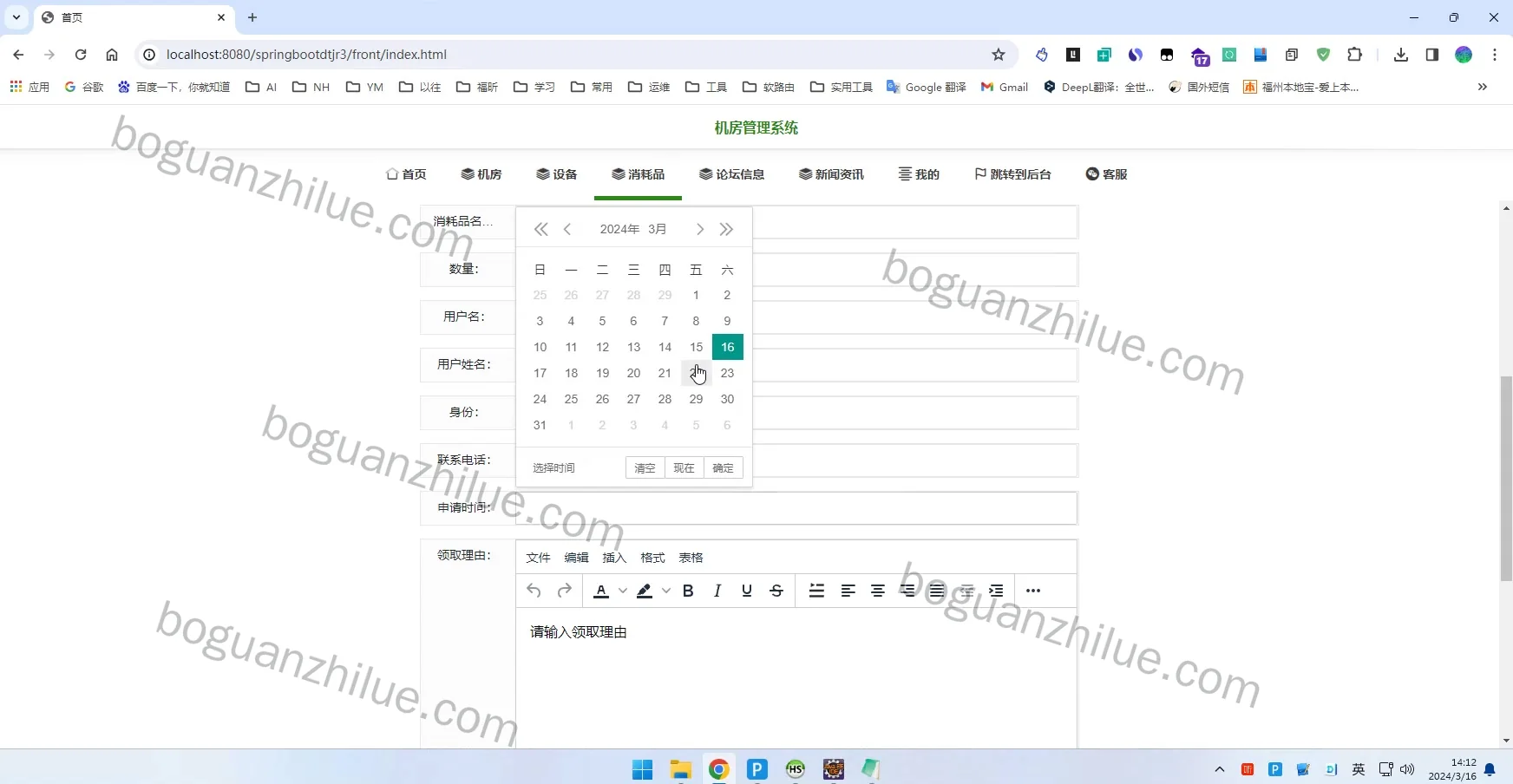Screen dimensions: 1513x784
Task: Click 选择时间 in the calendar footer
Action: [x=553, y=468]
